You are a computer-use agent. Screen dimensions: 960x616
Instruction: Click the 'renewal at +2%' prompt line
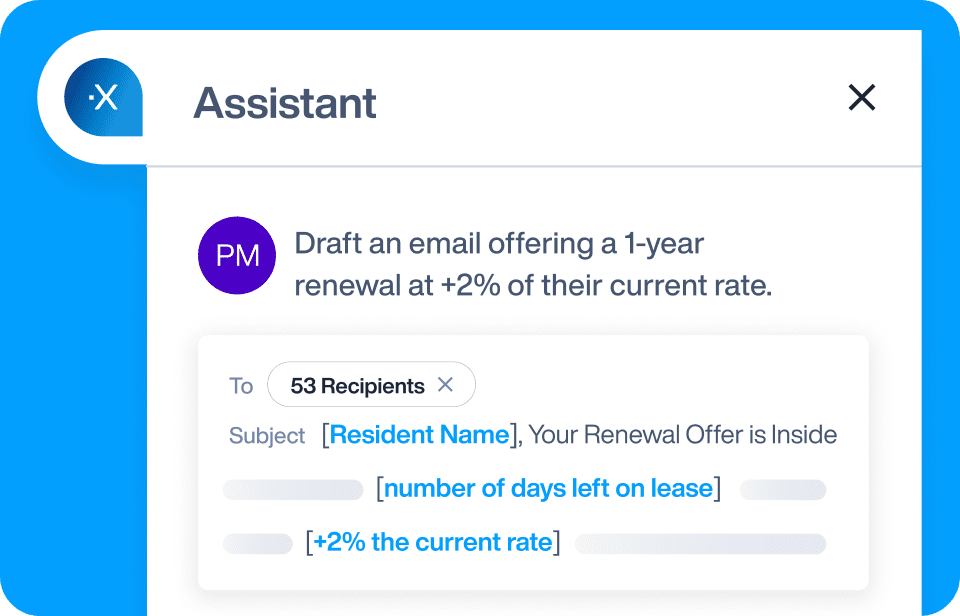[x=533, y=286]
